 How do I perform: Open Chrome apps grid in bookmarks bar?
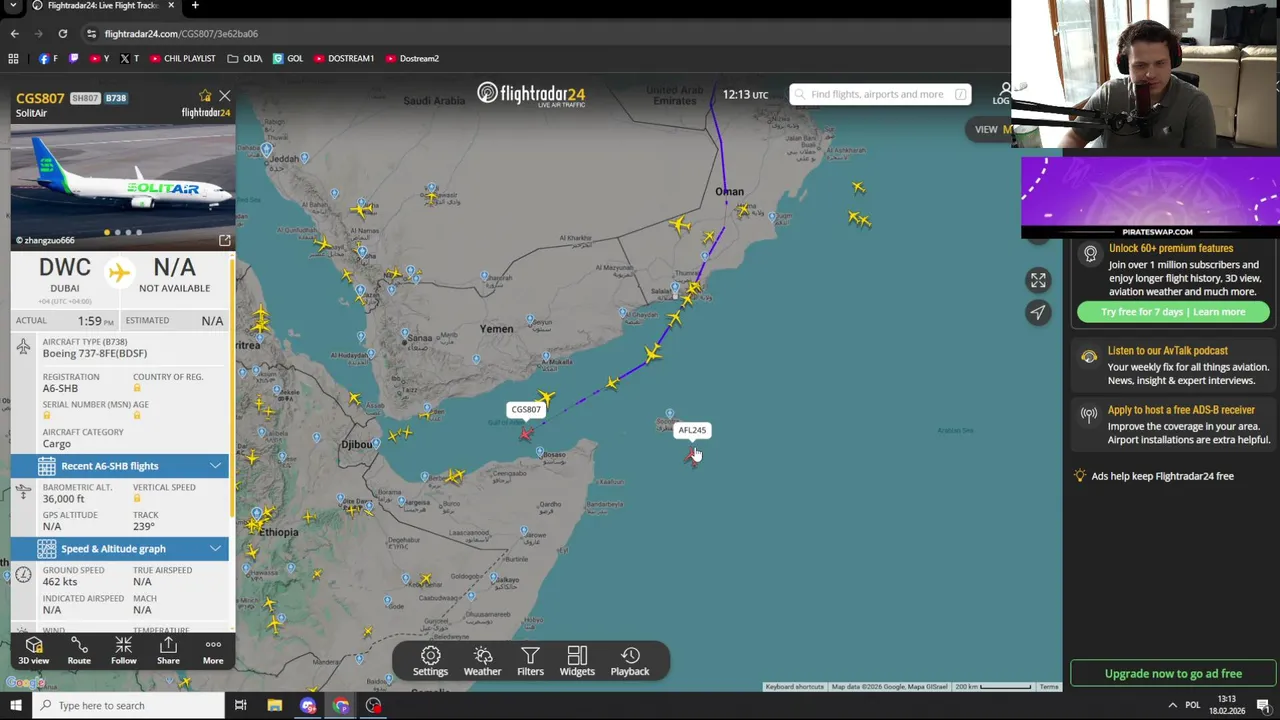click(x=13, y=58)
